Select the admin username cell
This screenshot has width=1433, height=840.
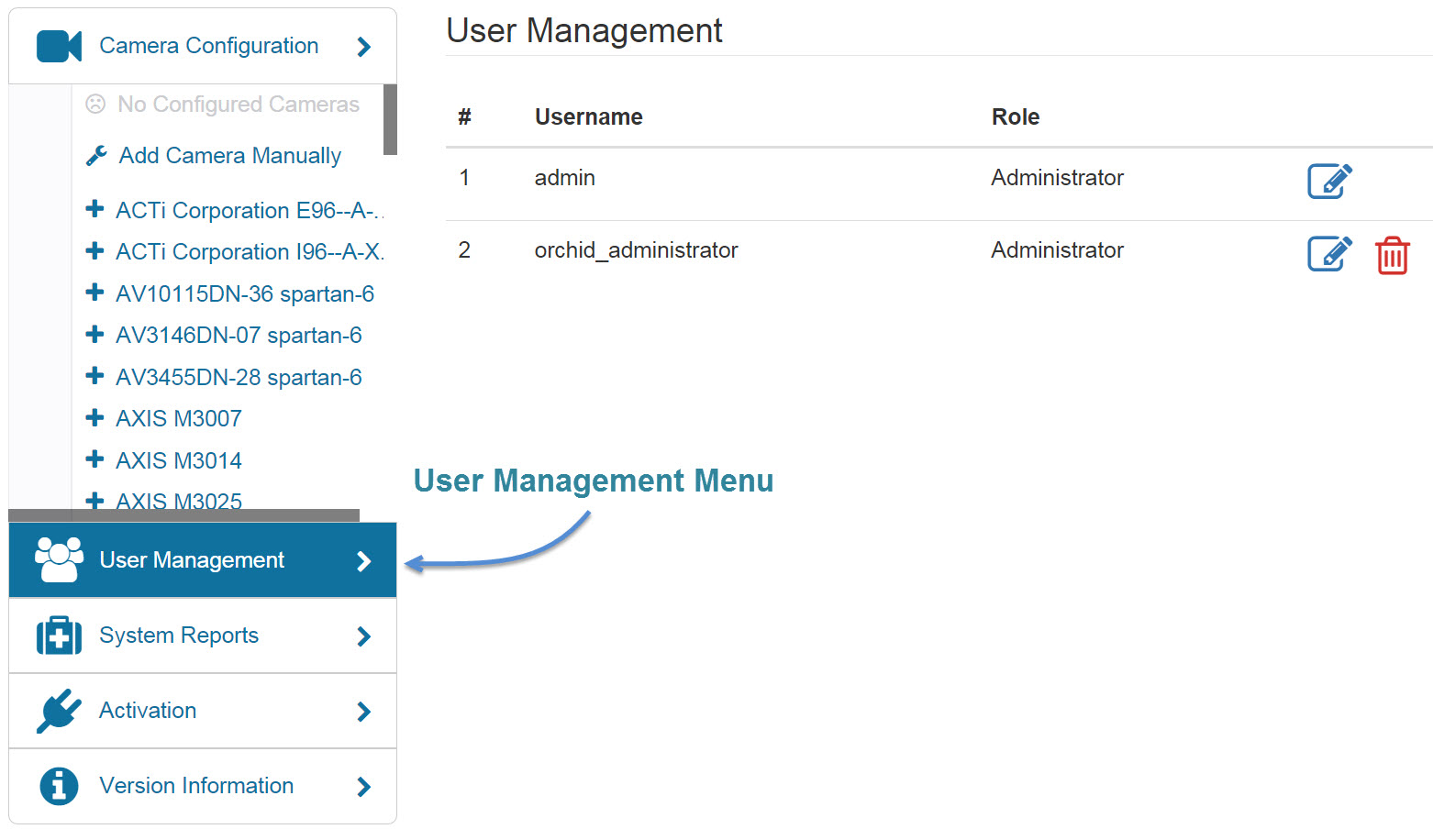coord(565,178)
